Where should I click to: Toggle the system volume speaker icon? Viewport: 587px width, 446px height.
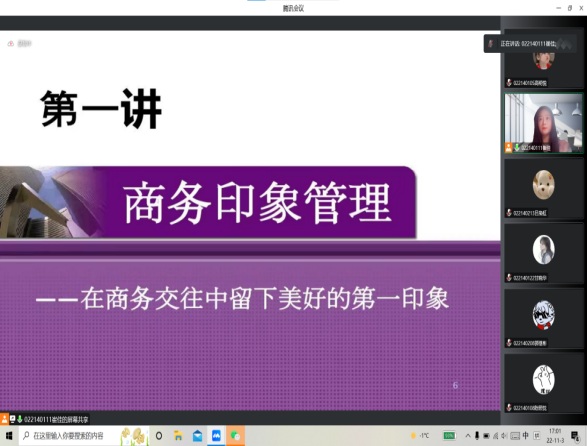[504, 436]
